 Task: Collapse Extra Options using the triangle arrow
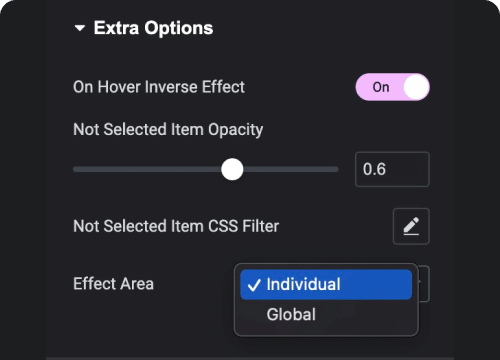80,28
